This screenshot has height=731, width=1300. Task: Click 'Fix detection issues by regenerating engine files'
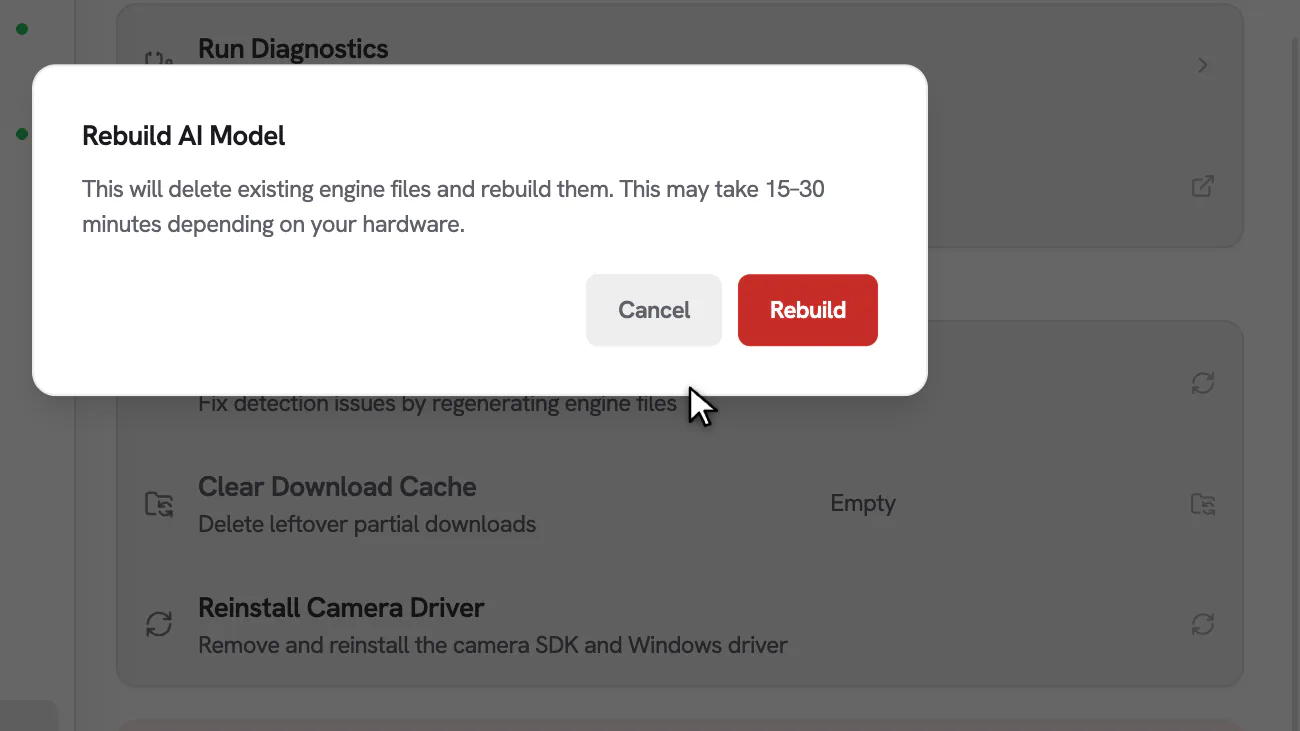click(437, 404)
